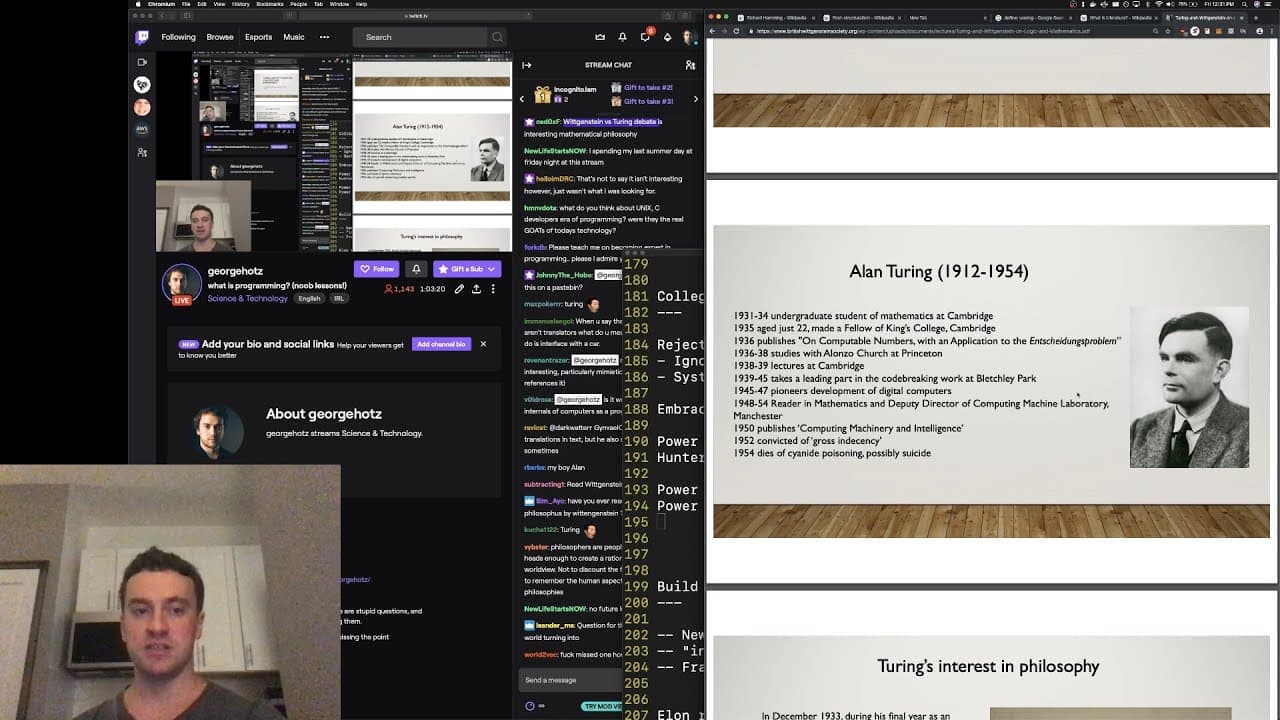Image resolution: width=1280 pixels, height=720 pixels.
Task: Open the Esports tab on Twitch
Action: click(x=258, y=37)
